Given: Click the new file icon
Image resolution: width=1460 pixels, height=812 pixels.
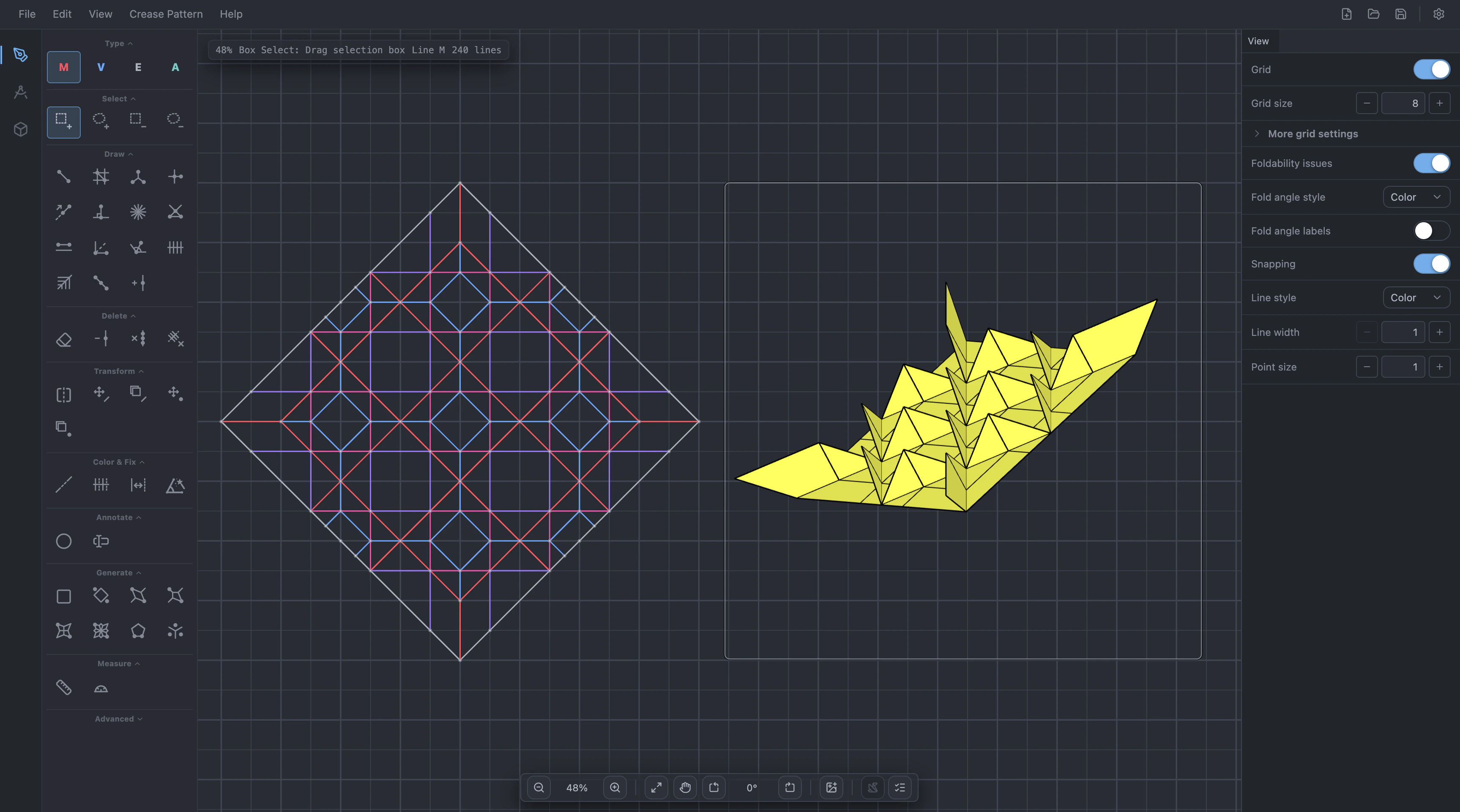Looking at the screenshot, I should 1347,14.
